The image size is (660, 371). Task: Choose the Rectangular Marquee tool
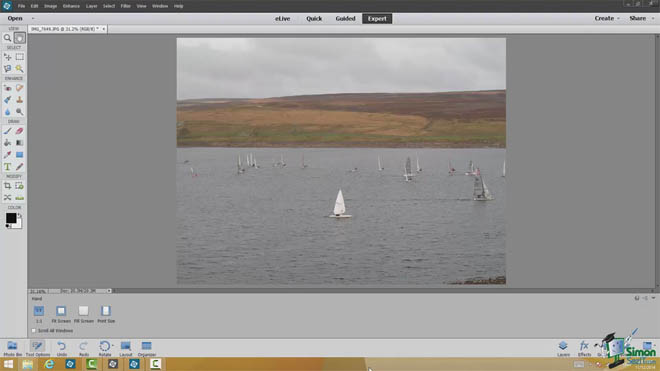click(x=19, y=57)
